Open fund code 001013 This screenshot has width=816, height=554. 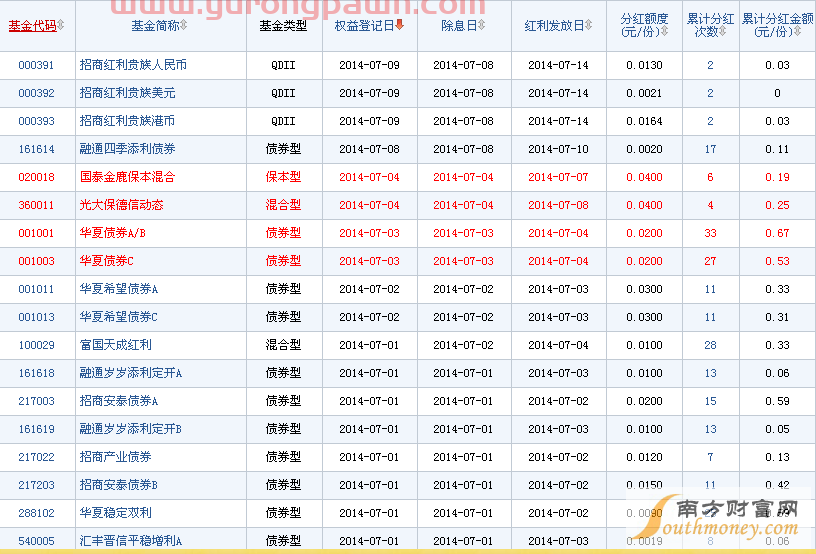tap(36, 318)
